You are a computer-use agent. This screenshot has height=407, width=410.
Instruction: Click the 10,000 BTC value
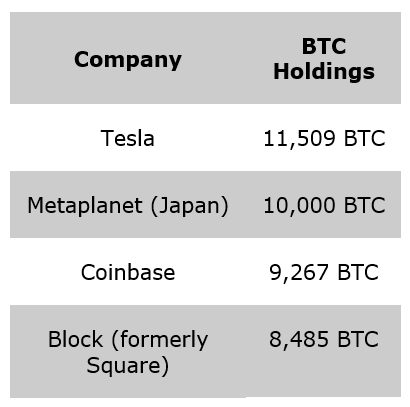pos(324,205)
